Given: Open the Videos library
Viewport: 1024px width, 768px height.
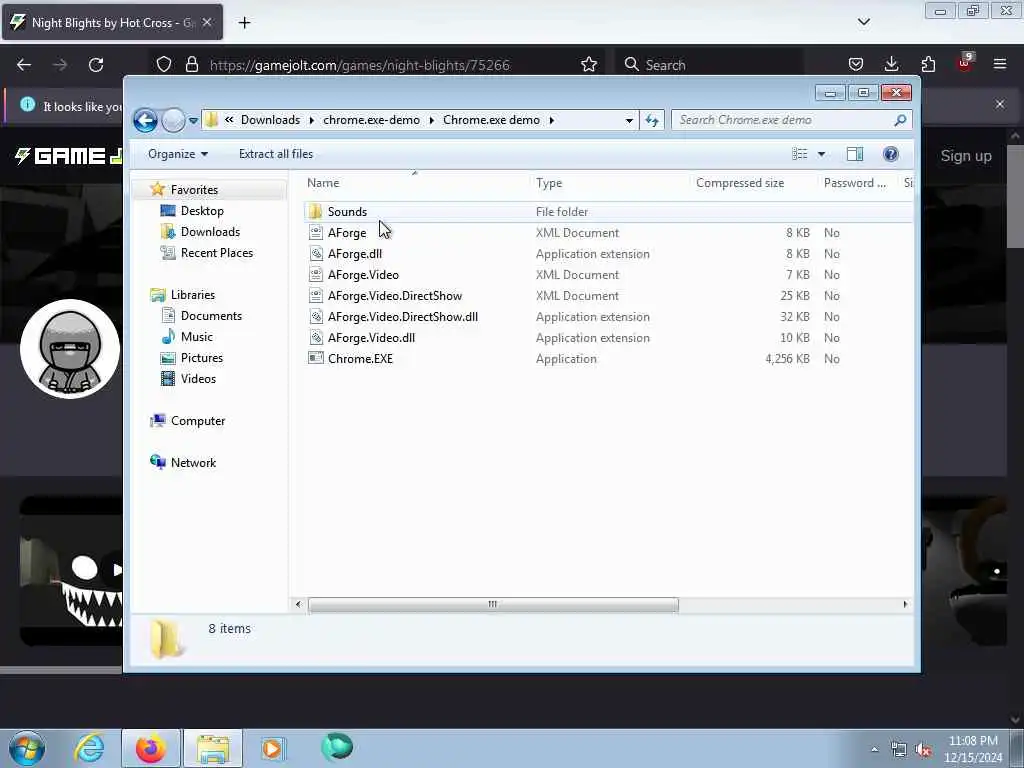Looking at the screenshot, I should tap(198, 379).
